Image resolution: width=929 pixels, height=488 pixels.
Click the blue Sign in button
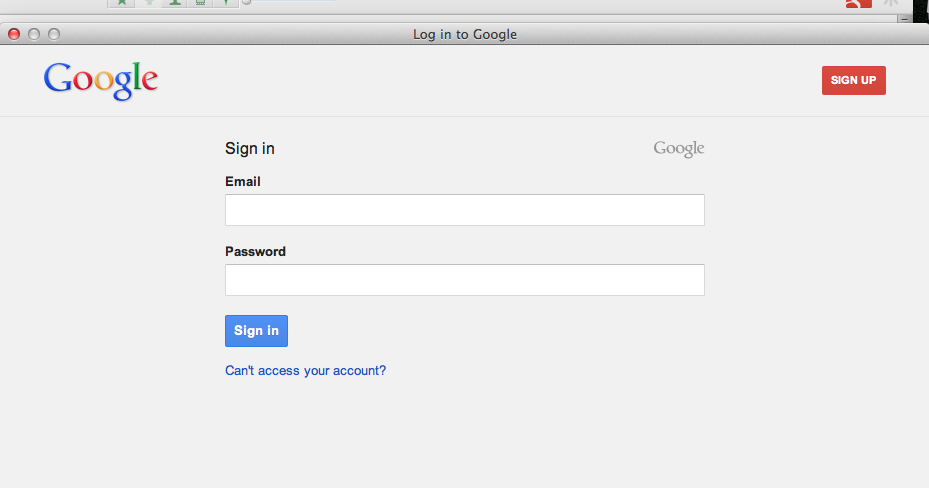tap(257, 331)
